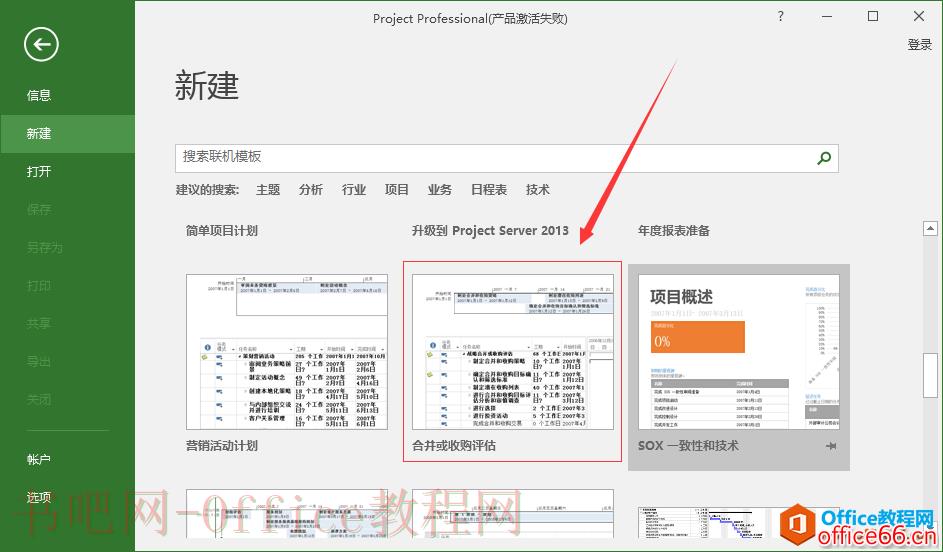Open the 打开 page

38,171
